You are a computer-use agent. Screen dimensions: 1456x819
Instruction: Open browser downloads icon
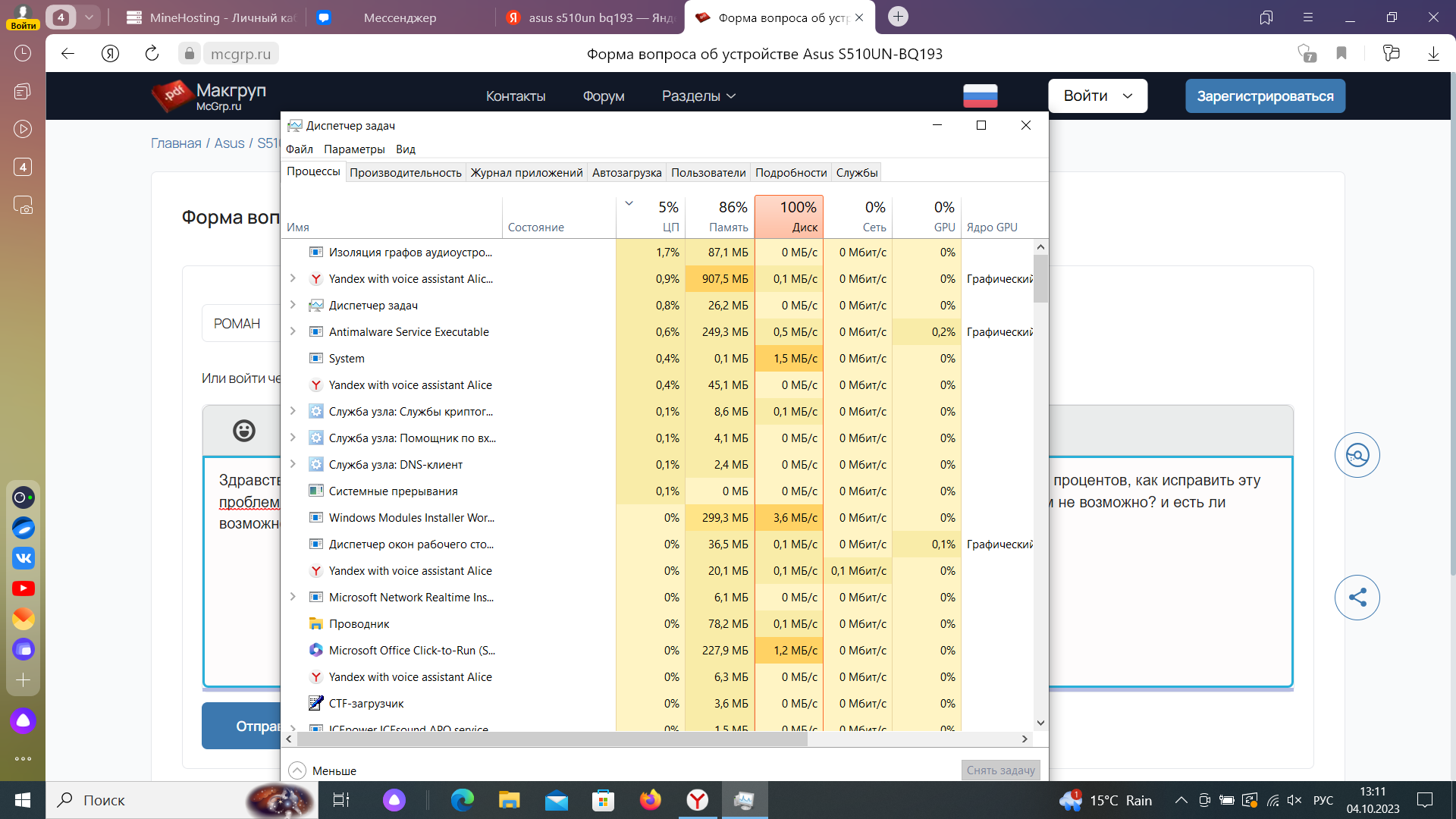tap(1433, 53)
